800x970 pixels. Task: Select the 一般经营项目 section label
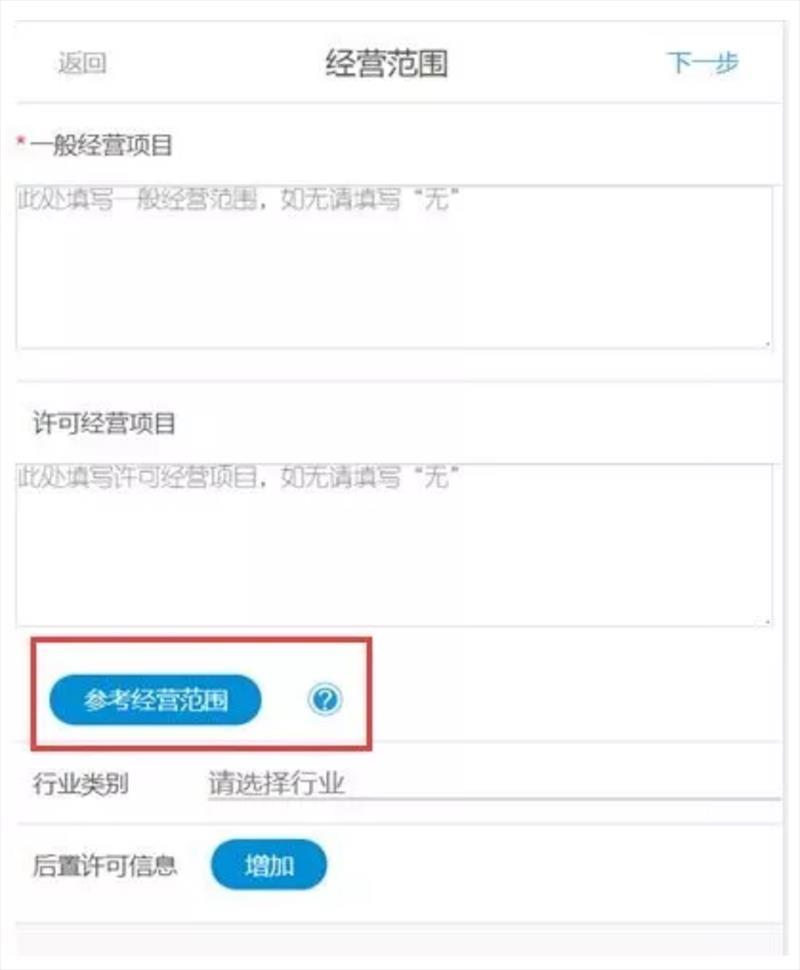[101, 145]
